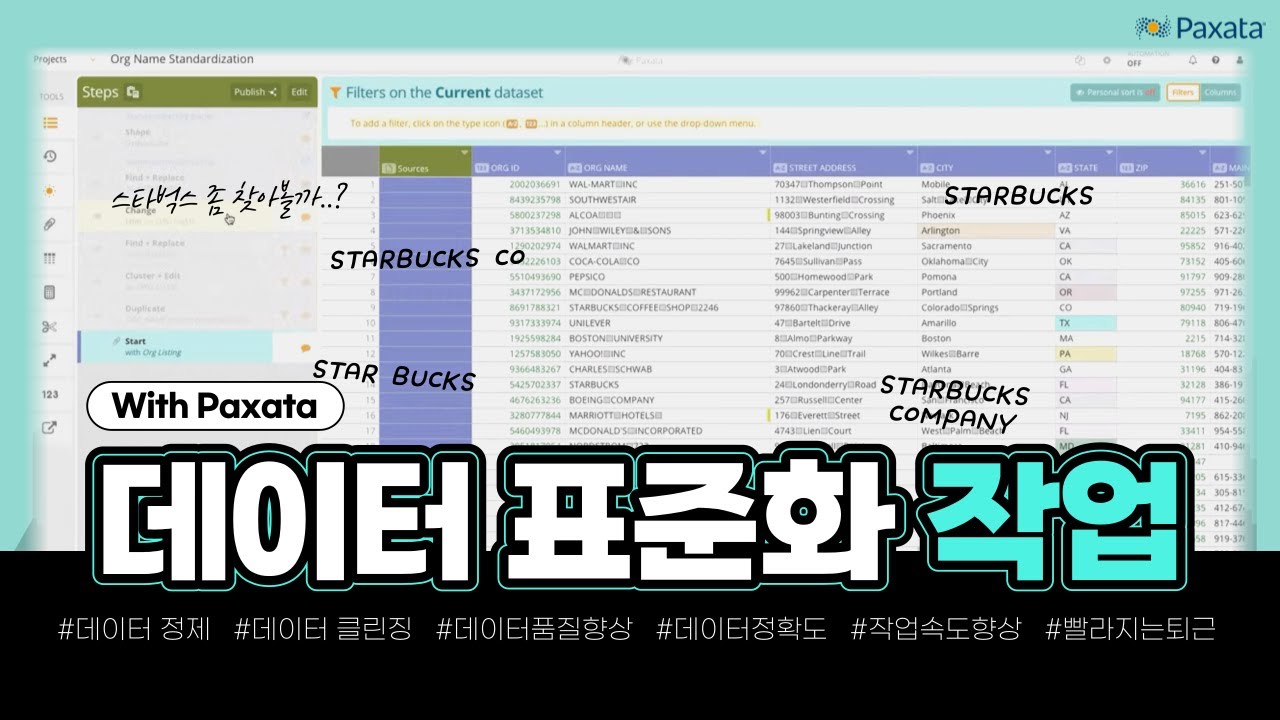Click the duplicate-pages icon in top bar
Screen dimensions: 1280x720
click(x=1080, y=60)
